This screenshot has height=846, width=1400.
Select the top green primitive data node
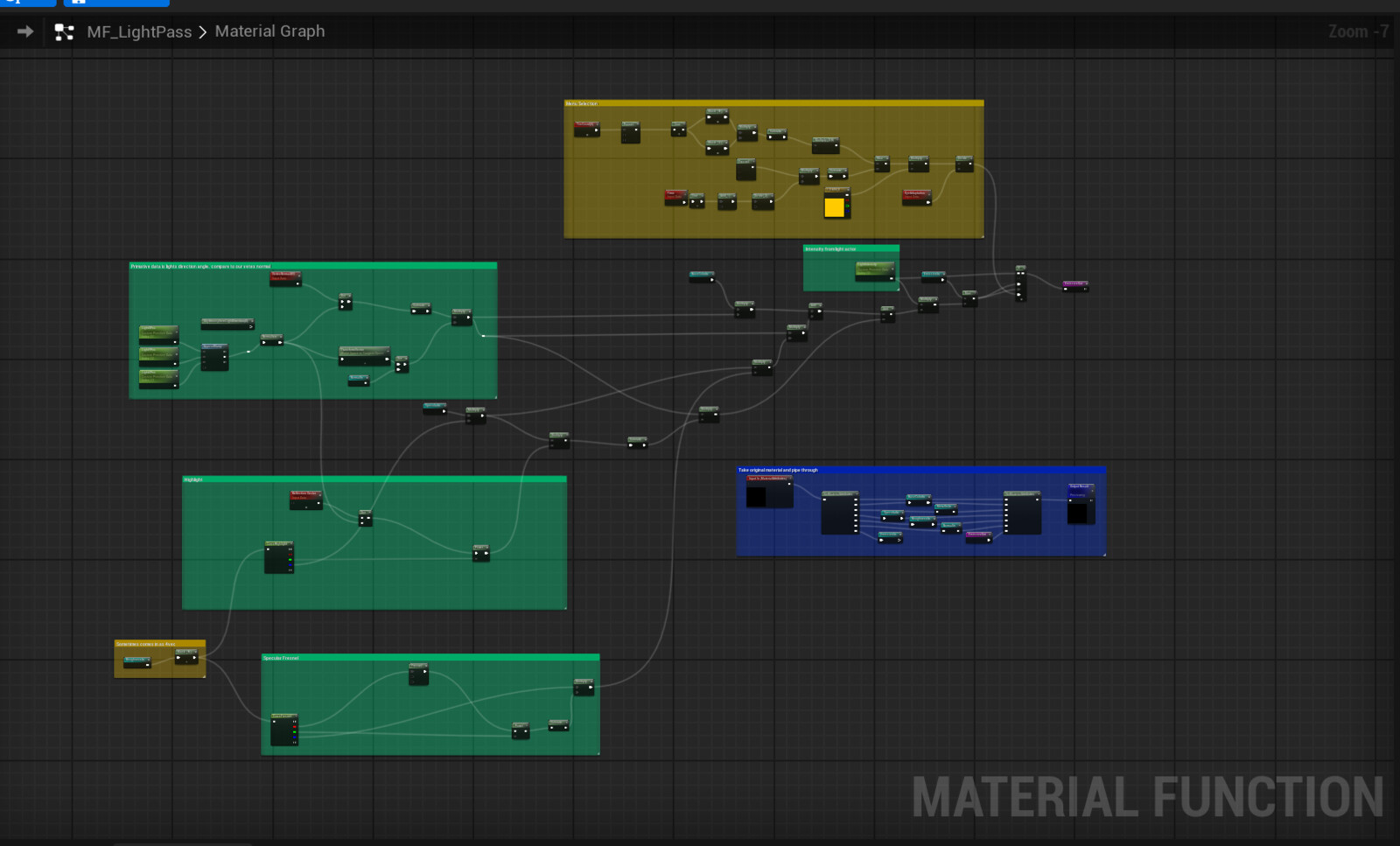[158, 334]
